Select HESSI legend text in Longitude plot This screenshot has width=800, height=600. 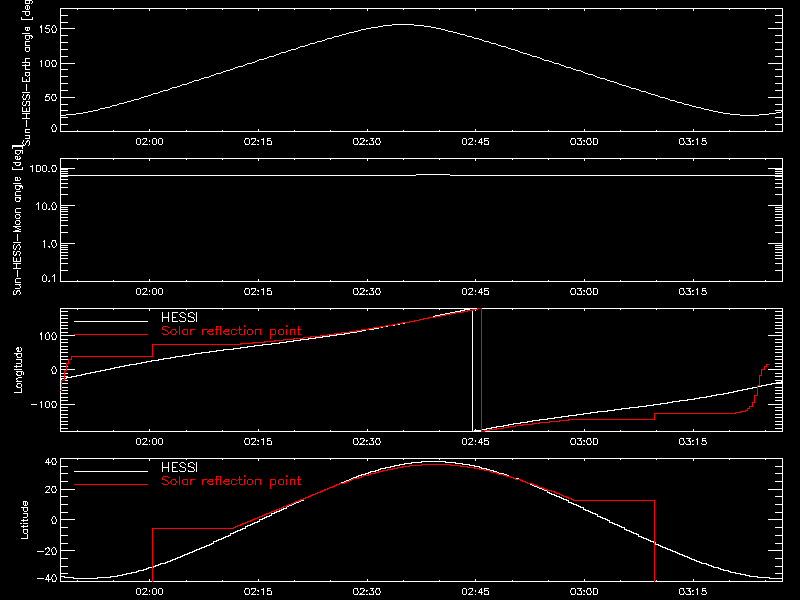coord(179,317)
